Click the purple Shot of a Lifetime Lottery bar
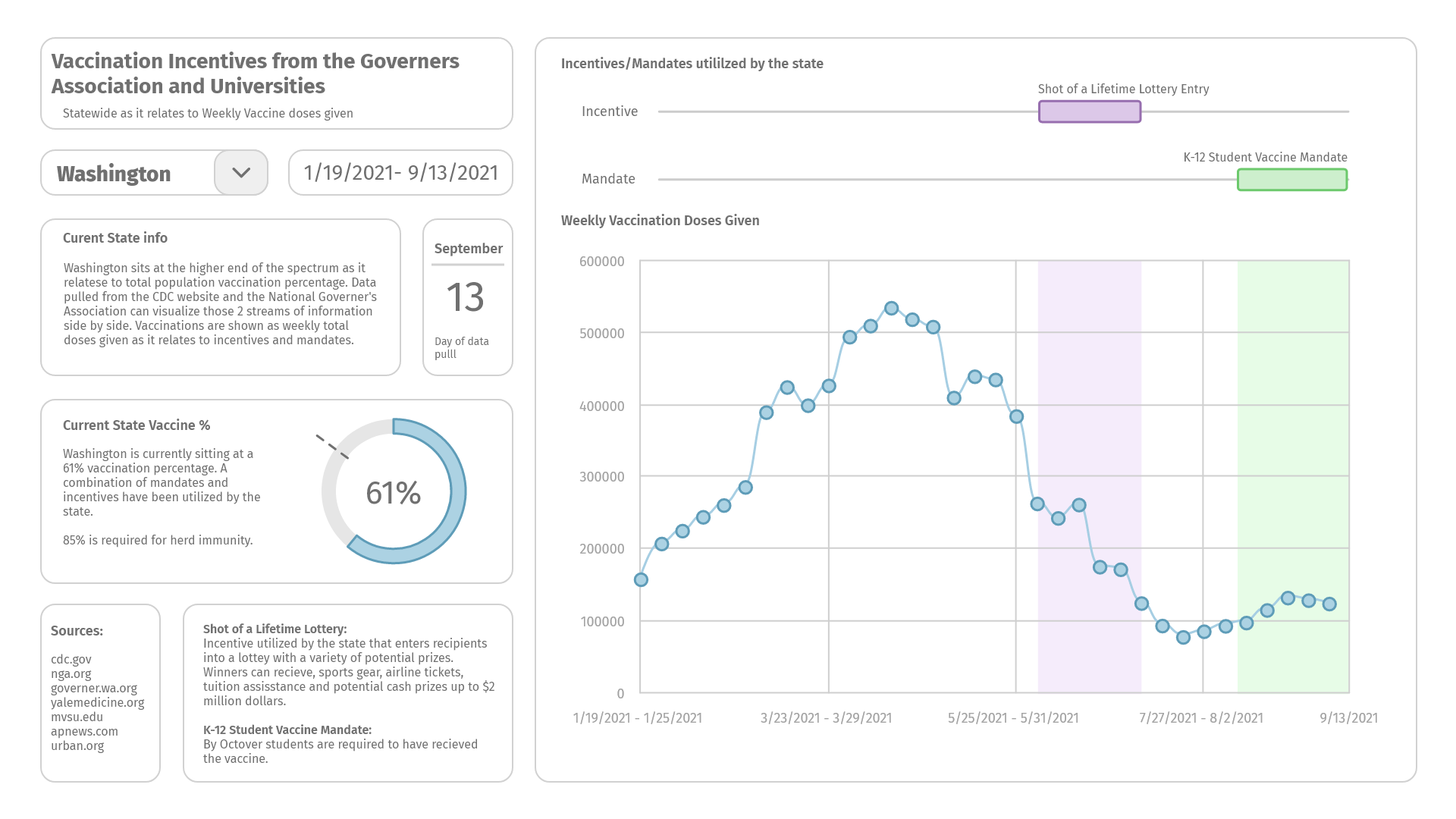This screenshot has height=819, width=1456. tap(1090, 111)
